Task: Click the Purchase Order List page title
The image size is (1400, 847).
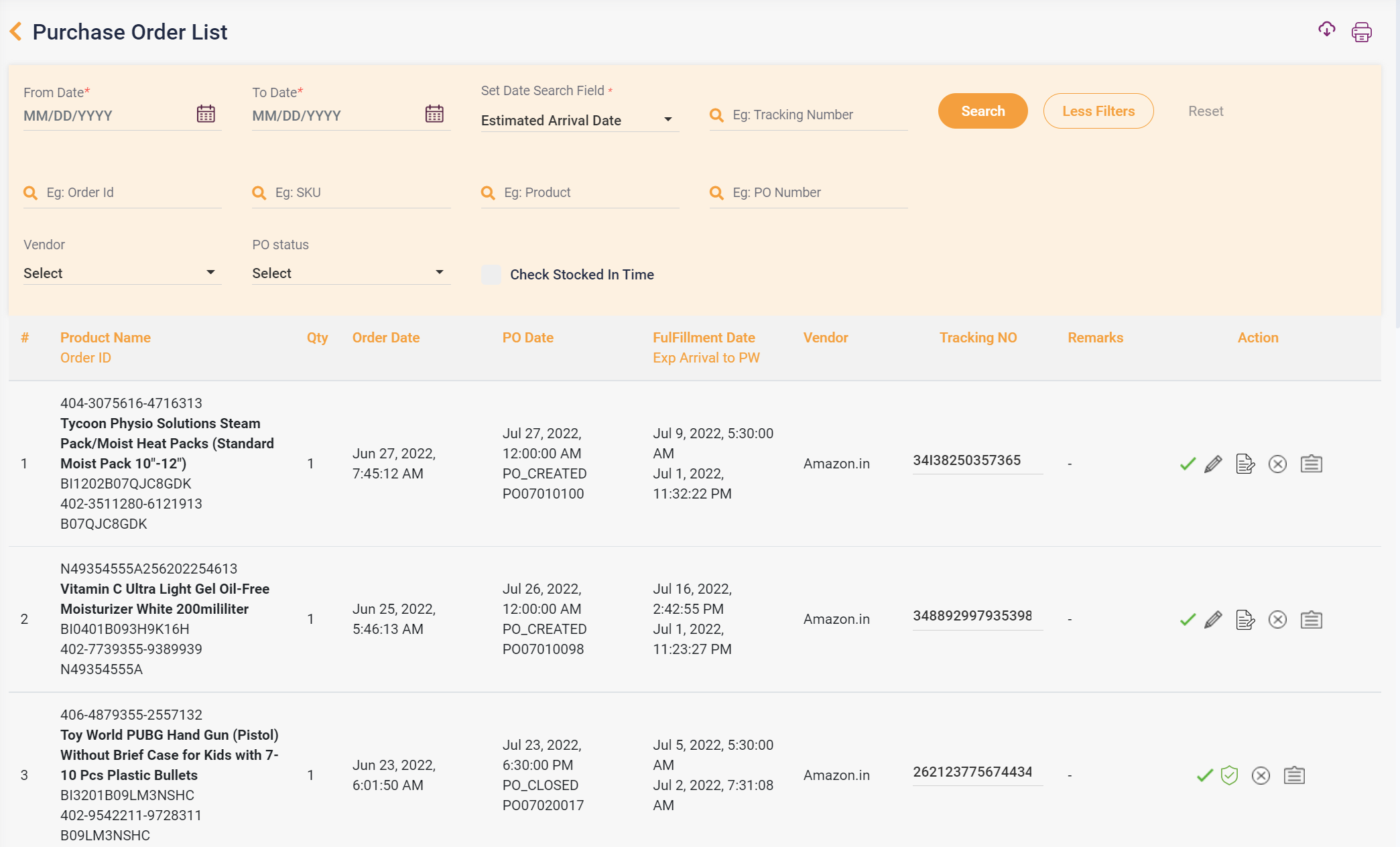Action: tap(130, 32)
